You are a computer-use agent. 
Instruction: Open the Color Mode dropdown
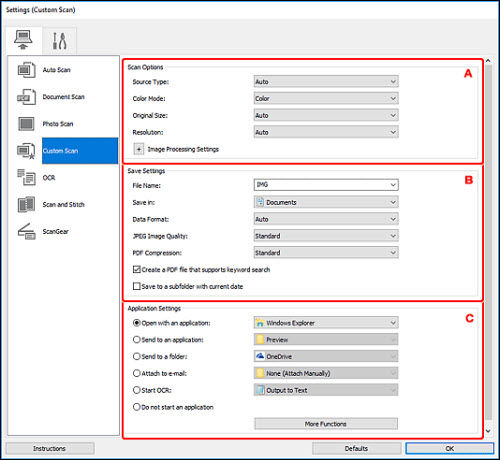tap(326, 98)
